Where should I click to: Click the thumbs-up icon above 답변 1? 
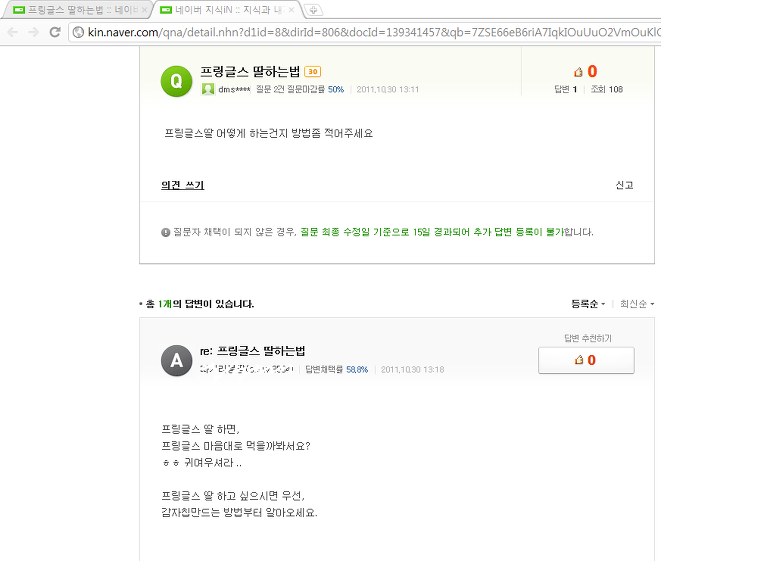pyautogui.click(x=578, y=72)
